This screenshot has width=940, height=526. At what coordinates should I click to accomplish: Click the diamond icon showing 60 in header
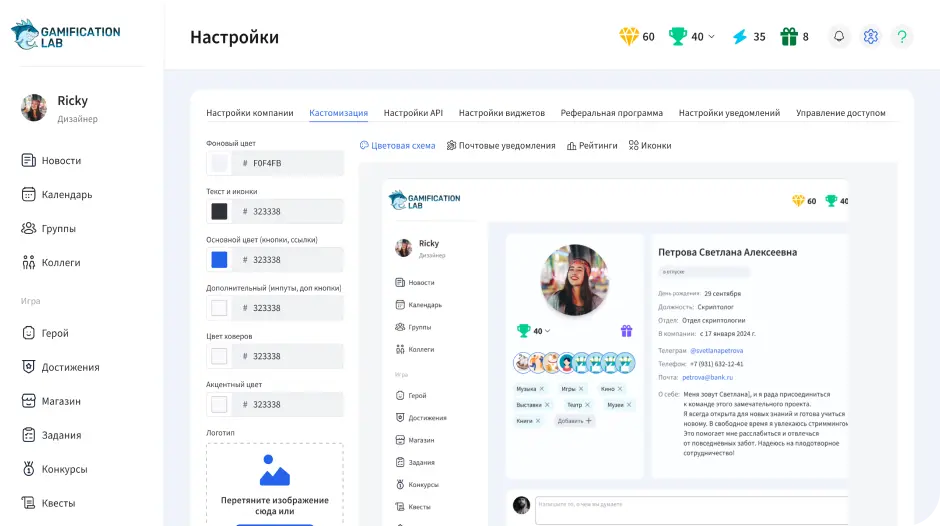(628, 37)
